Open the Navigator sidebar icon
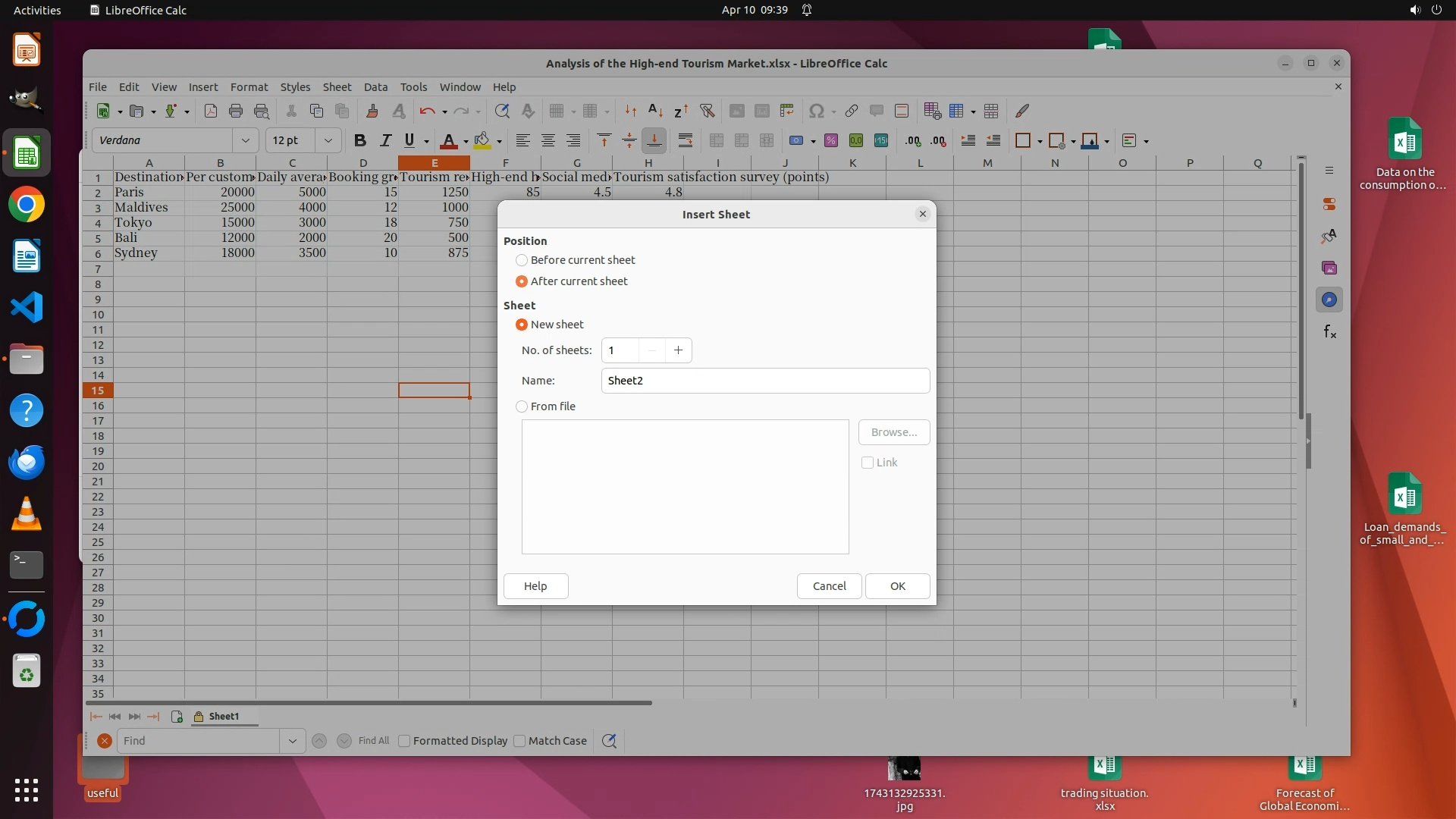The height and width of the screenshot is (819, 1456). (1329, 300)
